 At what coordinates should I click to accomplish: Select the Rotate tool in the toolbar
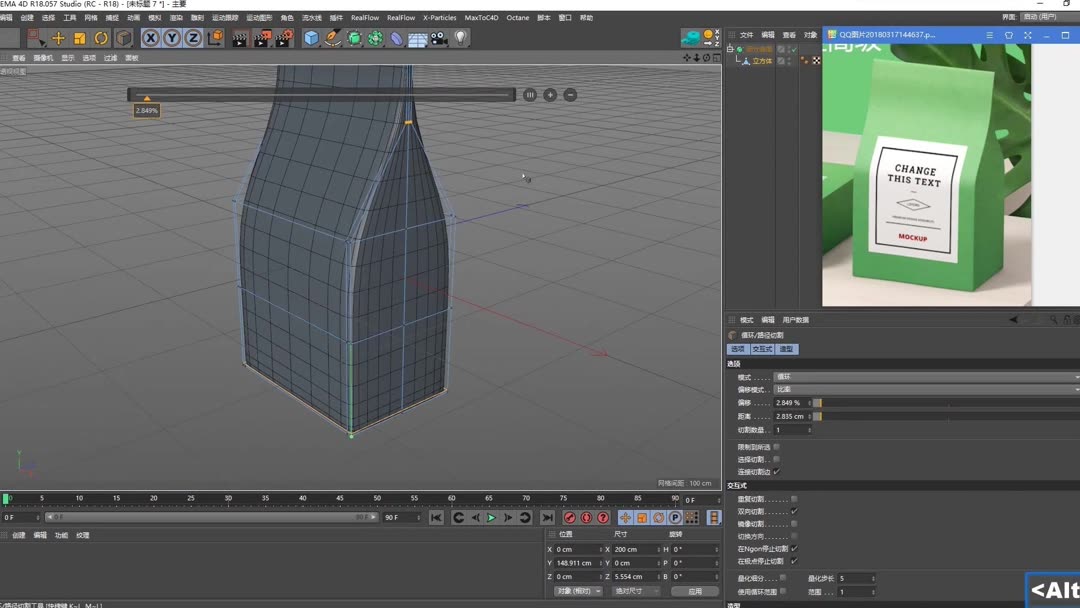pos(101,38)
